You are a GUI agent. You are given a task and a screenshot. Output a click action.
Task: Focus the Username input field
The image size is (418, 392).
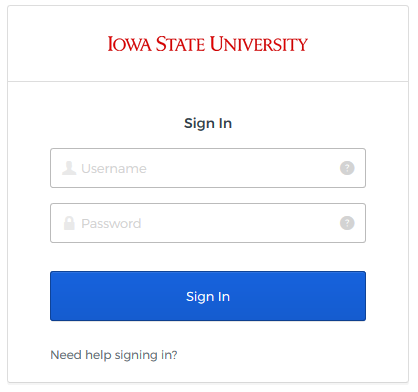coord(208,168)
